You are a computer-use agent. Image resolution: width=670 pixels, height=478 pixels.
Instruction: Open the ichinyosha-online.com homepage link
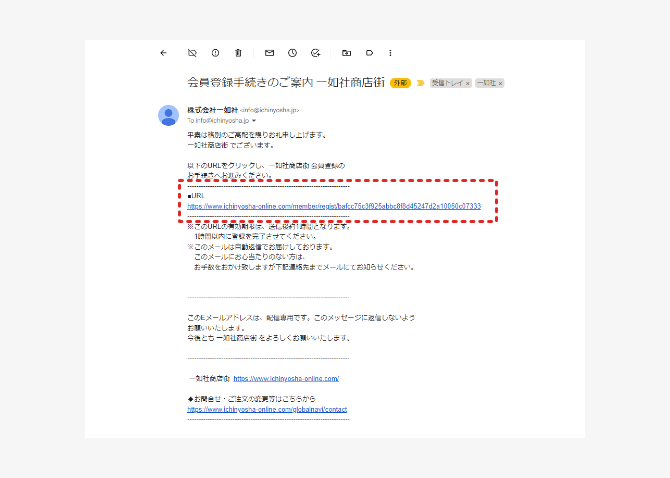(x=286, y=378)
